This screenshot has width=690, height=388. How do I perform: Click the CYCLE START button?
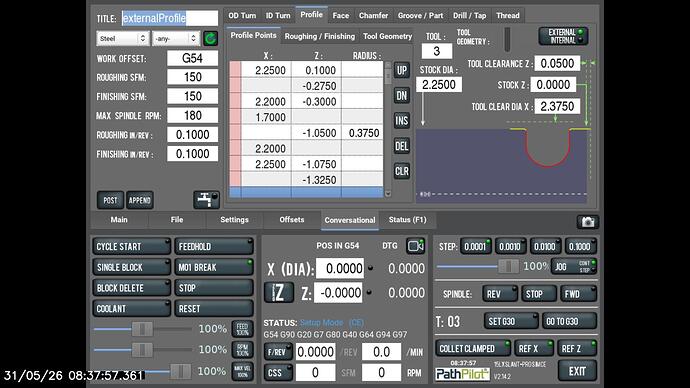131,246
